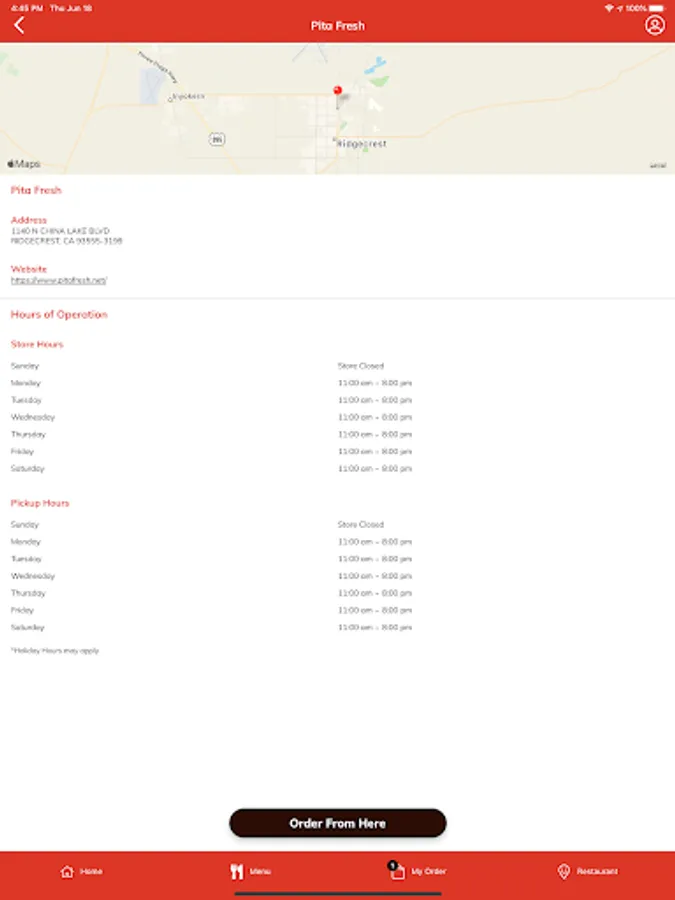Screen dimensions: 675x900
Task: Click Monday under Store Hours
Action: click(26, 383)
